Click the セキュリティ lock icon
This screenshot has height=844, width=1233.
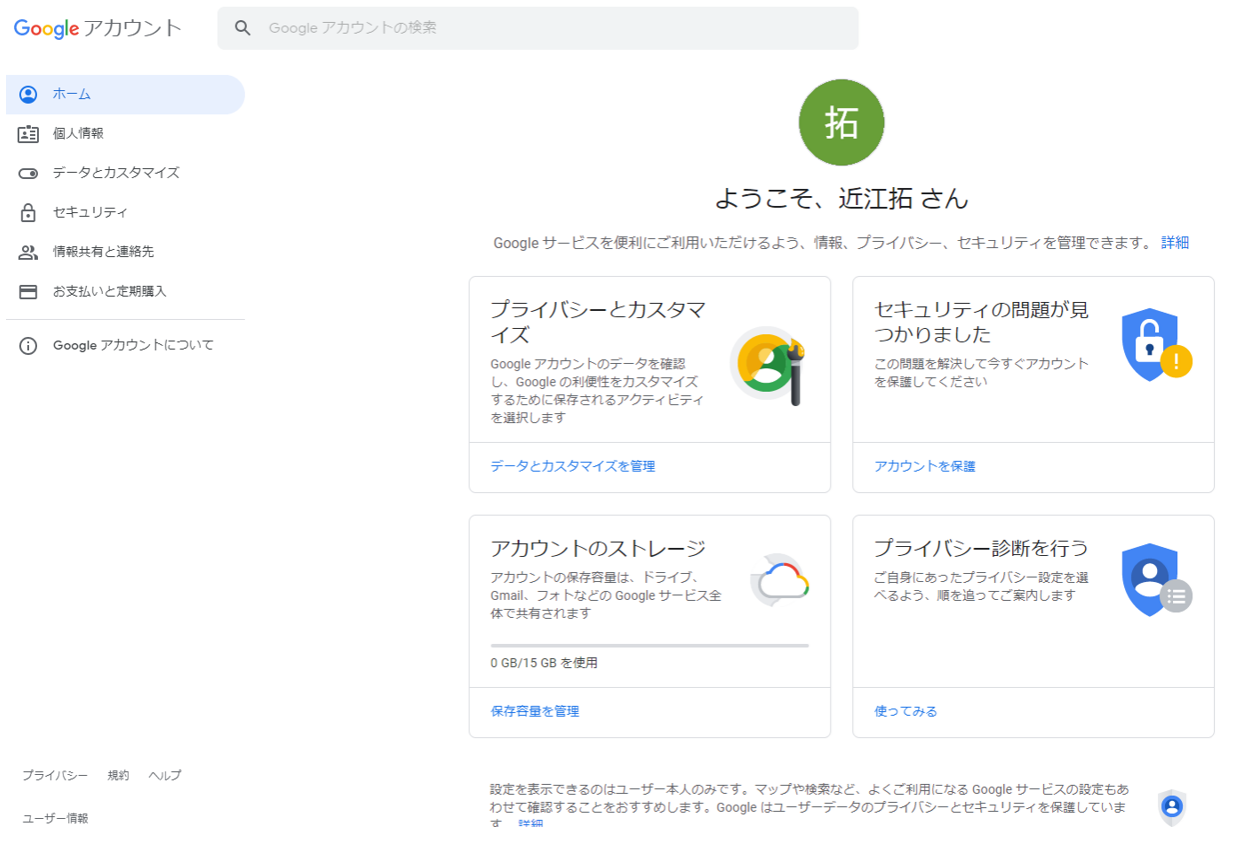click(x=28, y=212)
